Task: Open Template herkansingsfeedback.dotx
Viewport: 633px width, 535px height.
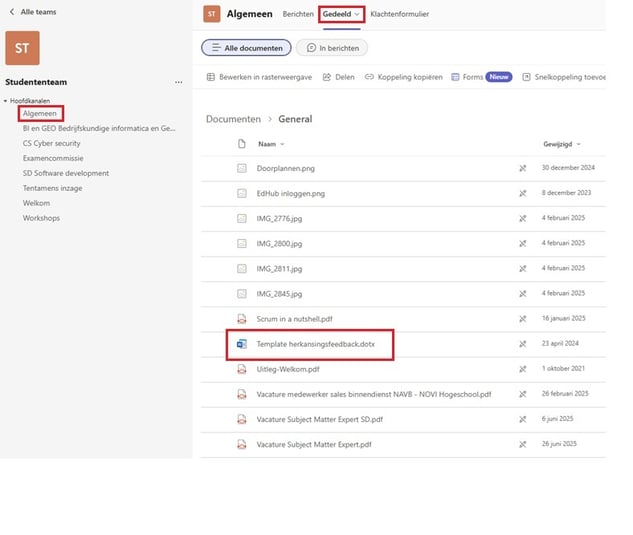Action: 316,344
